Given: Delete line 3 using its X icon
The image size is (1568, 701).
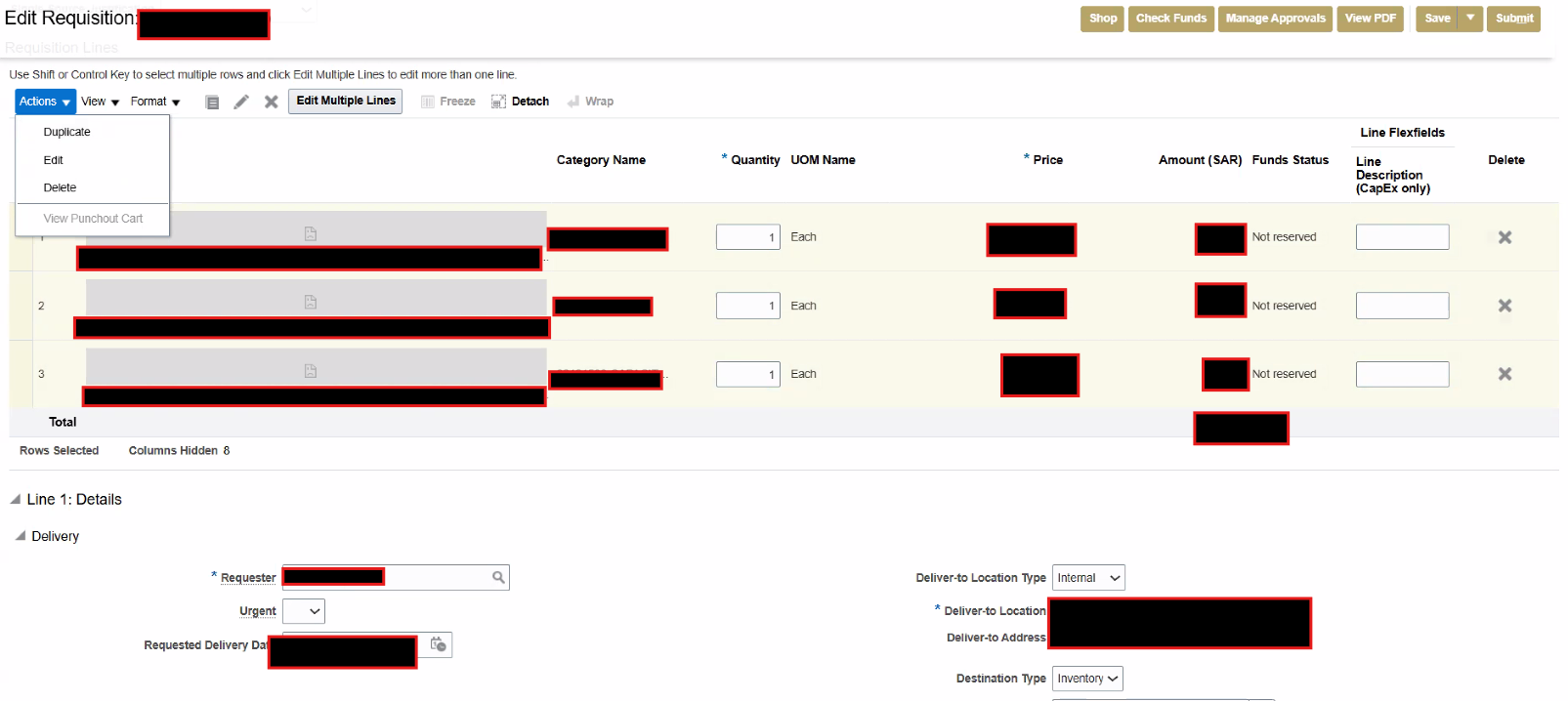Looking at the screenshot, I should point(1504,374).
